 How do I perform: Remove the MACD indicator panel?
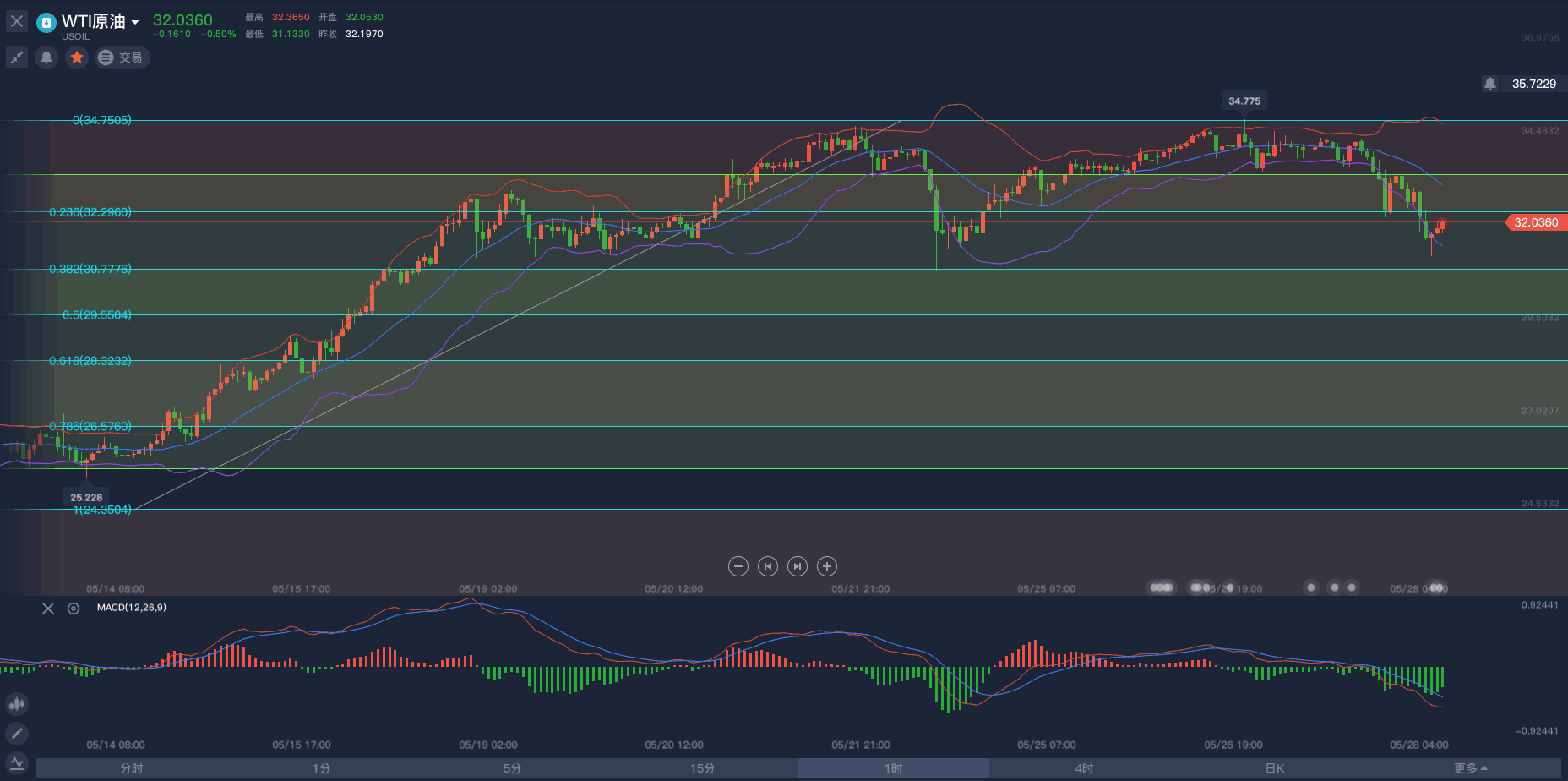[x=48, y=609]
